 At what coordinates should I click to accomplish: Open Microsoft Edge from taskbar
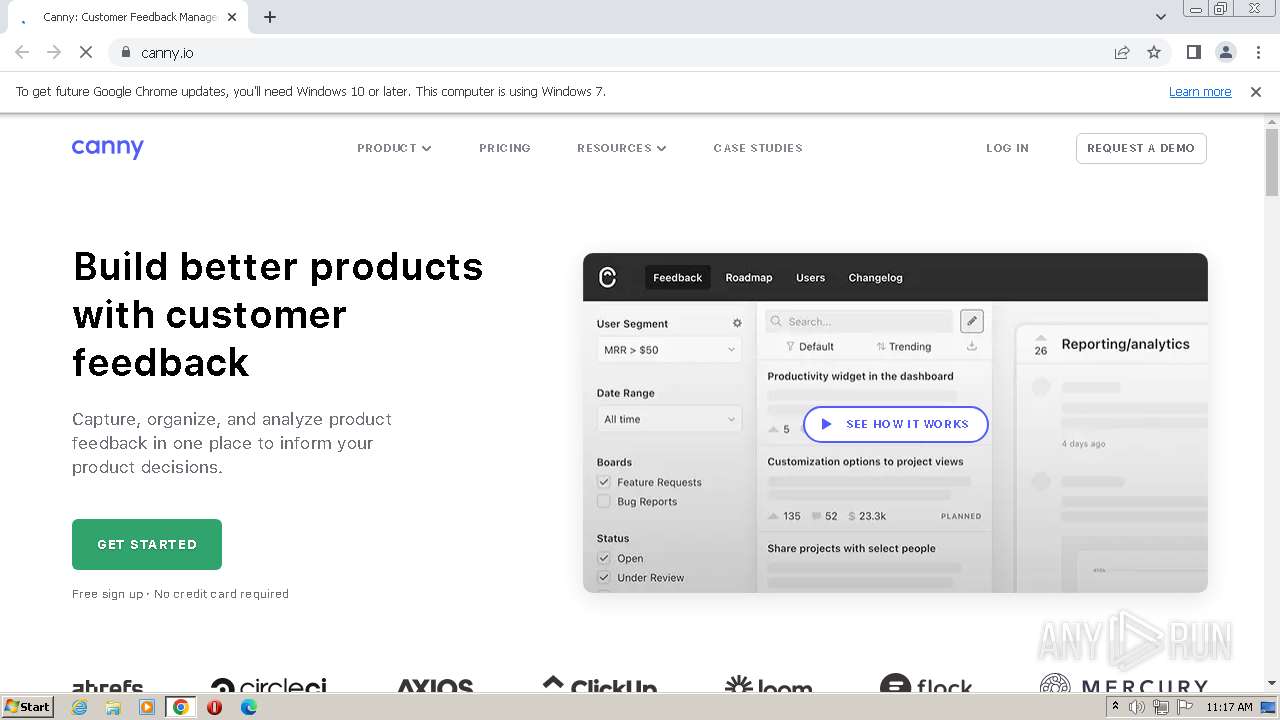point(248,707)
